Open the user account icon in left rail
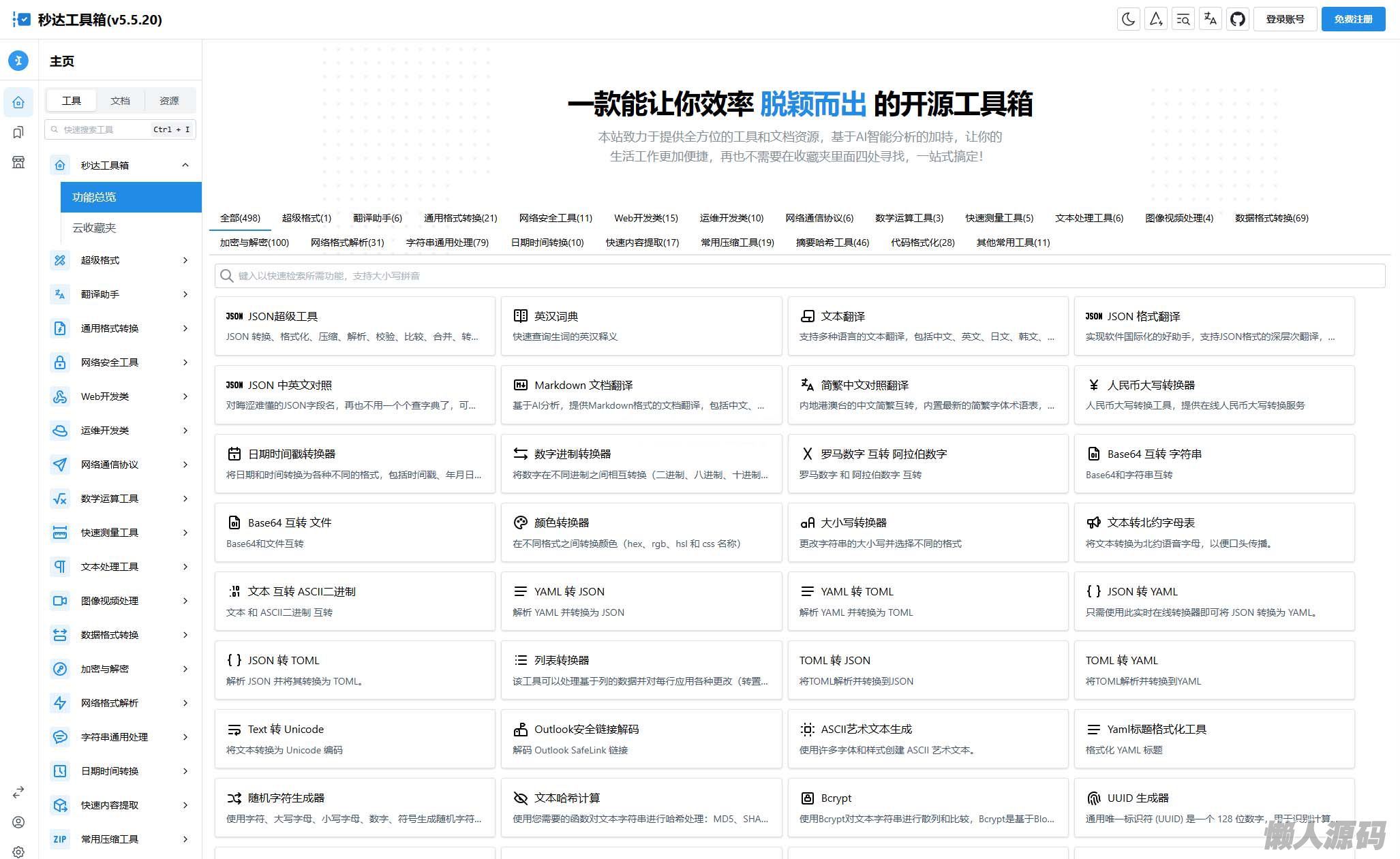Screen dimensions: 1400x859 coord(18,822)
